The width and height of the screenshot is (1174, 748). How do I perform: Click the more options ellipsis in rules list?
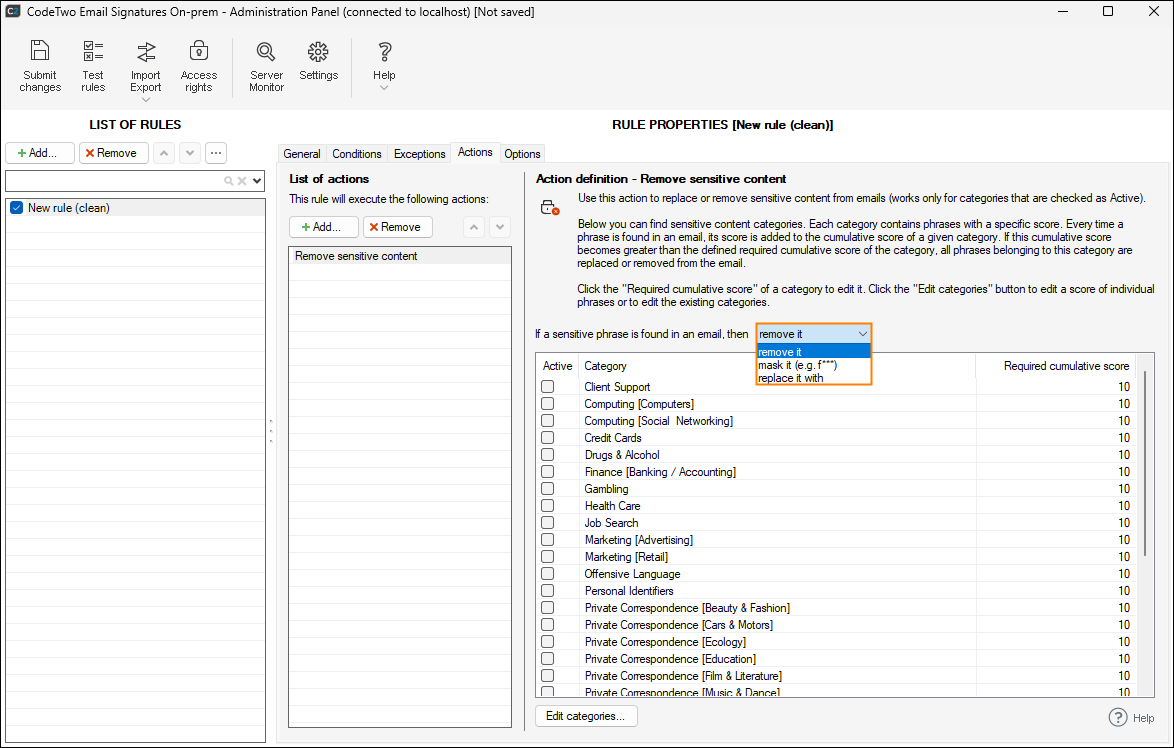[216, 153]
